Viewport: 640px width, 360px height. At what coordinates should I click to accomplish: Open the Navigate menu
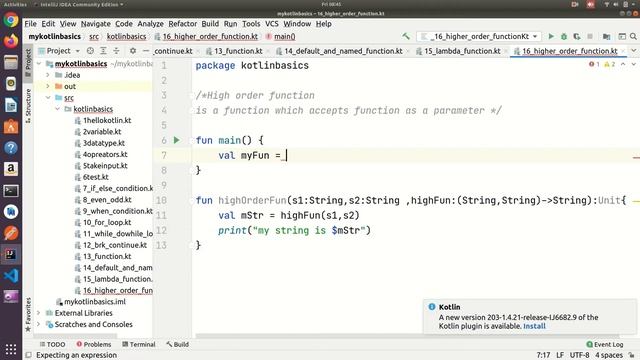(x=96, y=24)
